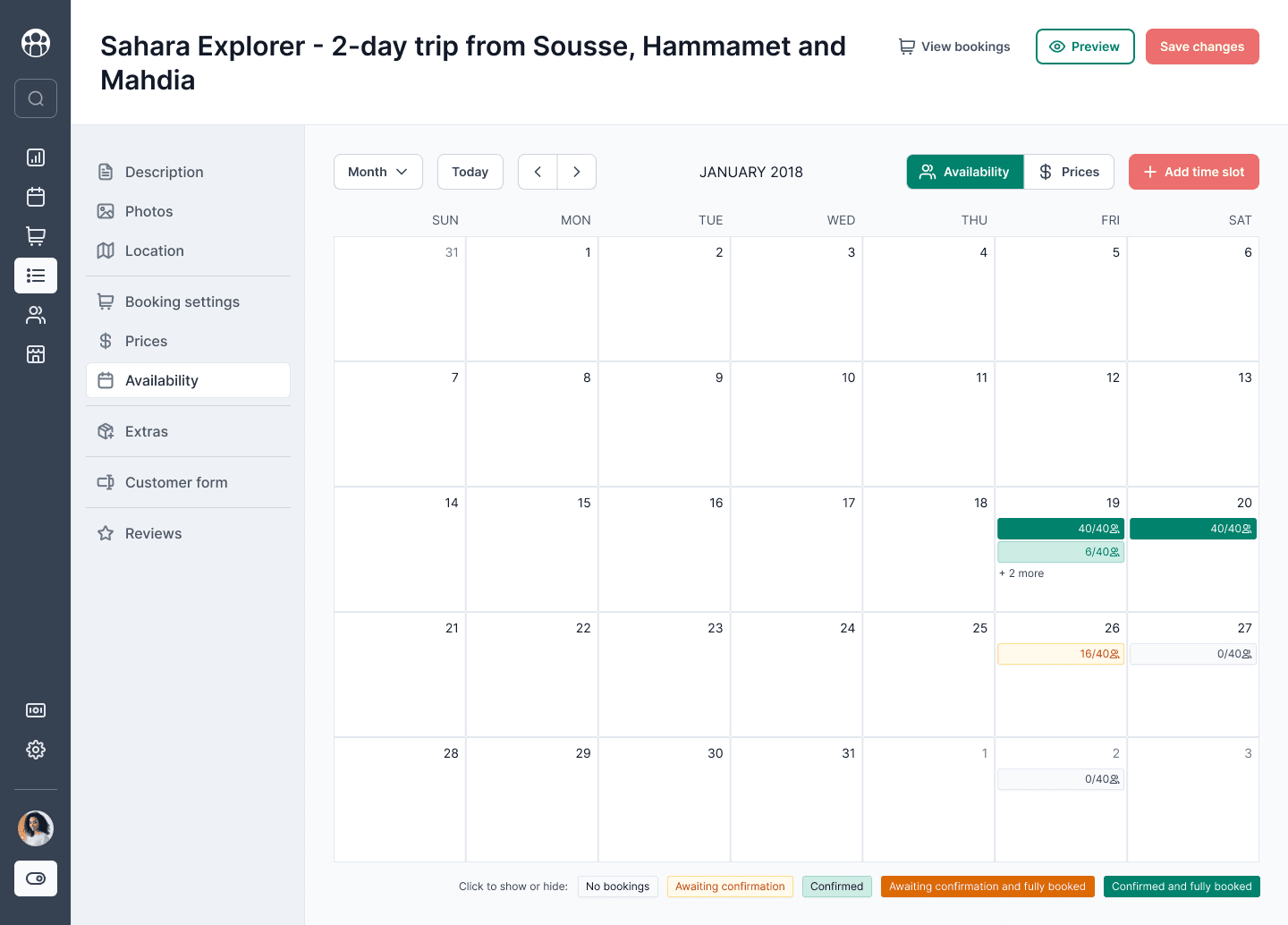The image size is (1288, 925).
Task: Switch to the Prices calendar tab
Action: [x=1069, y=172]
